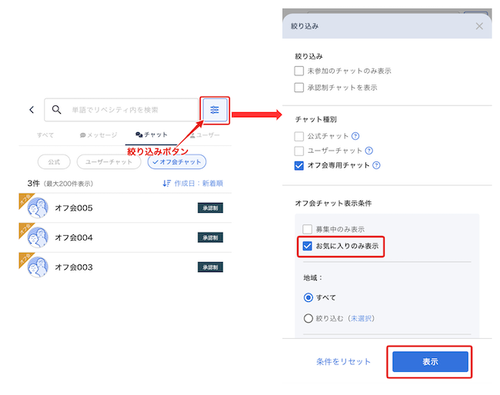Check the 公式チャット checkbox
500x395 pixels.
point(299,136)
